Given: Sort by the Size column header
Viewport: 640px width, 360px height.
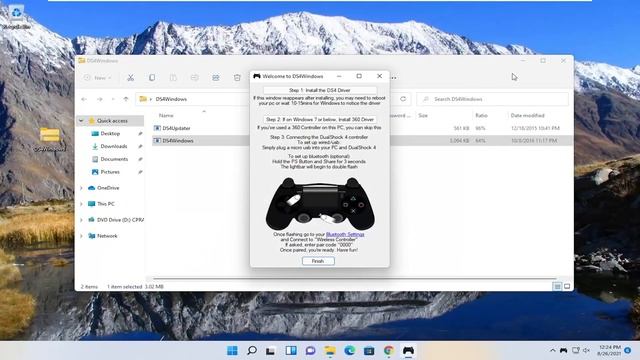Looking at the screenshot, I should click(423, 116).
